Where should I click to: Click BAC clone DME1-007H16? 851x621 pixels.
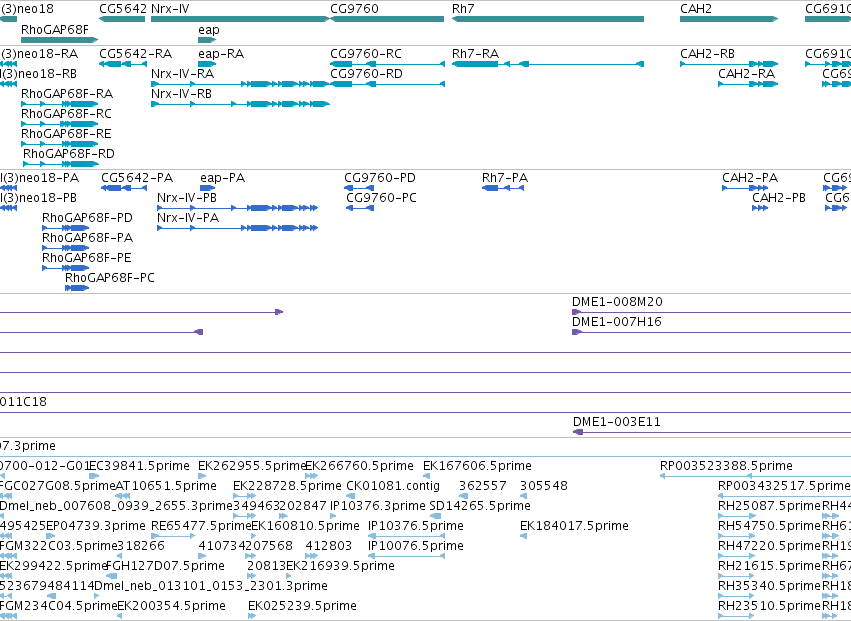[712, 332]
